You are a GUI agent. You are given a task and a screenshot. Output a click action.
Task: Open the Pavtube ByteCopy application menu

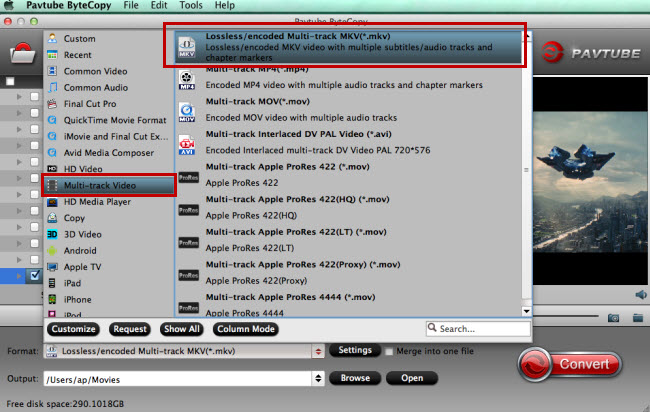(x=68, y=5)
